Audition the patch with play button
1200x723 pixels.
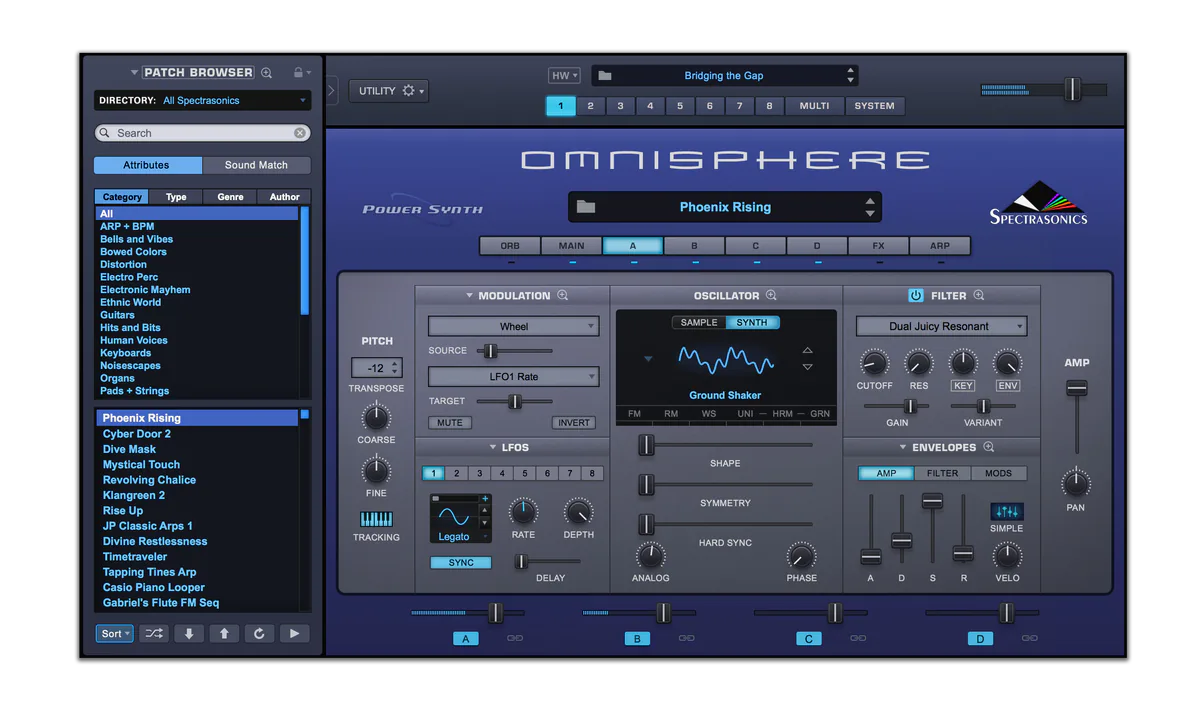293,633
